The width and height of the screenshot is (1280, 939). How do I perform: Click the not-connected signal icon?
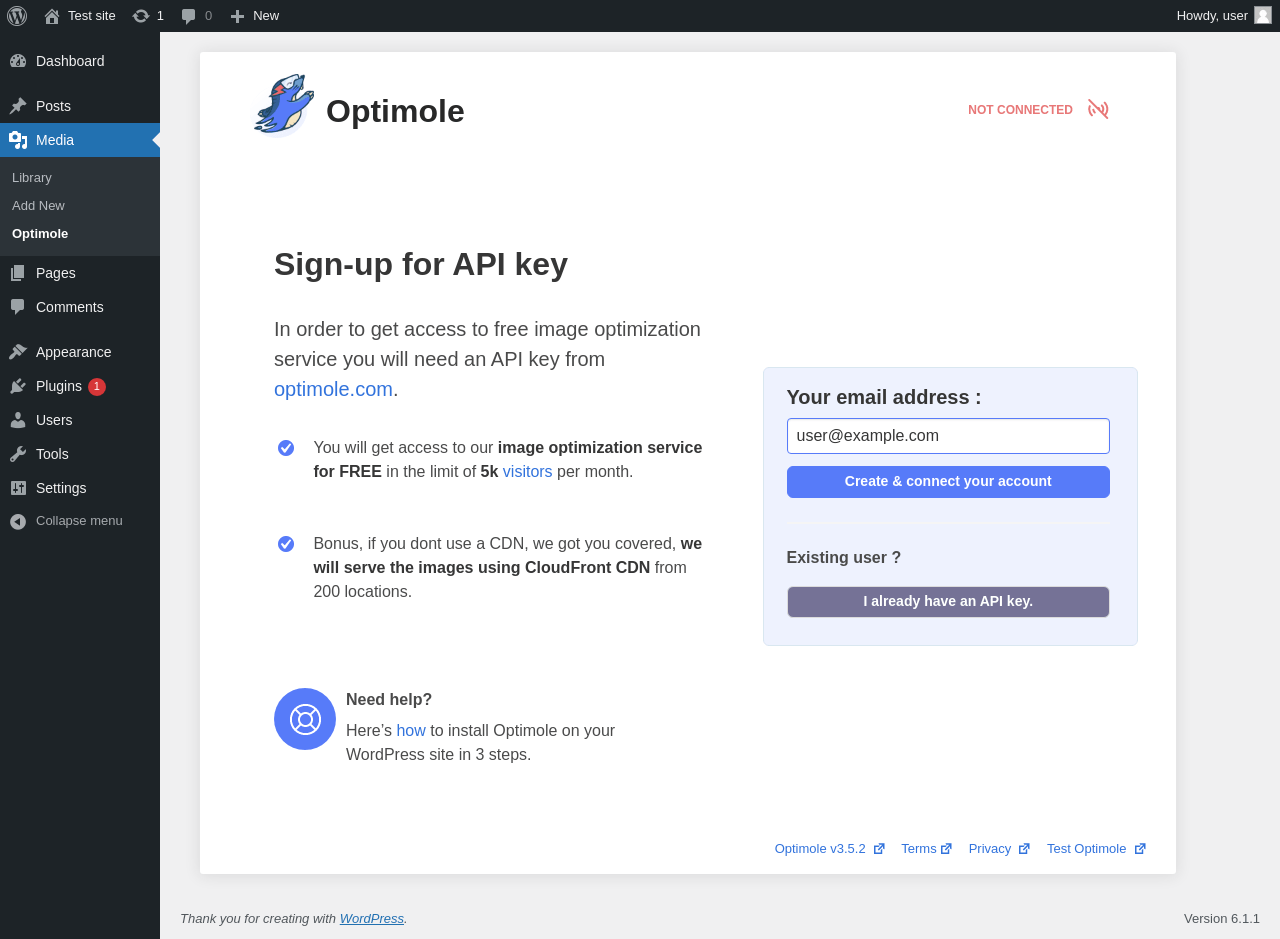(1098, 109)
